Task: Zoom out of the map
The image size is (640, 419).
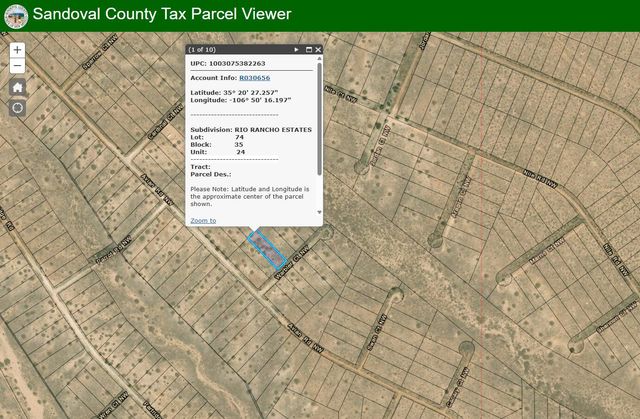Action: [x=17, y=66]
